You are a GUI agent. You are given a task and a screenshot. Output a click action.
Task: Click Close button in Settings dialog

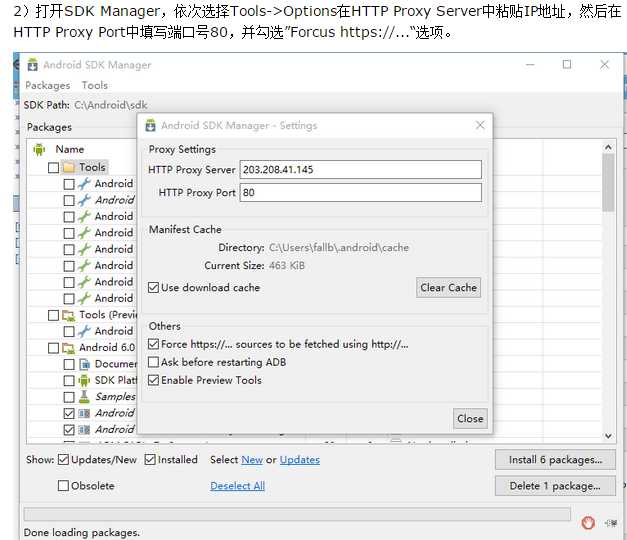(x=470, y=418)
